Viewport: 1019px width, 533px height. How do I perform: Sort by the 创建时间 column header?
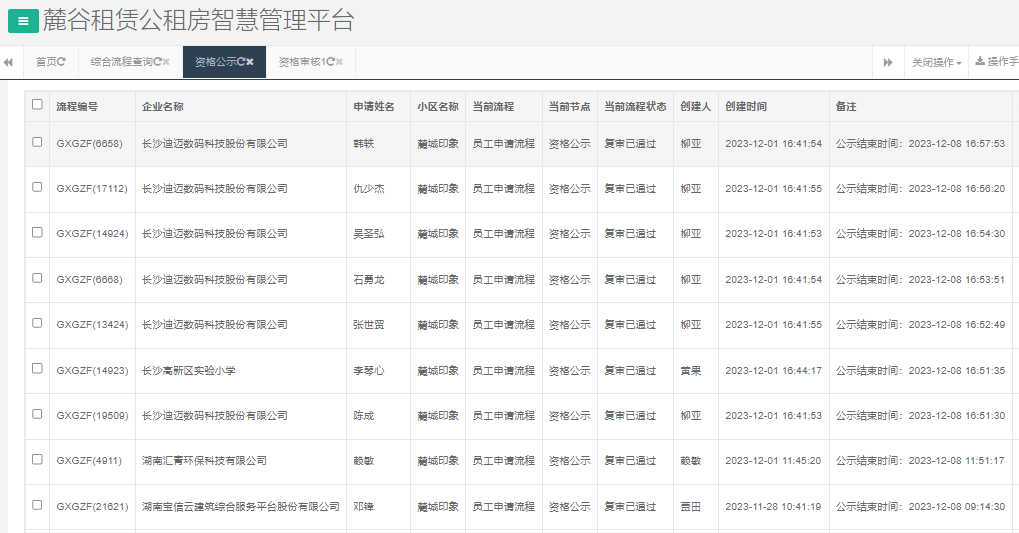click(x=746, y=106)
